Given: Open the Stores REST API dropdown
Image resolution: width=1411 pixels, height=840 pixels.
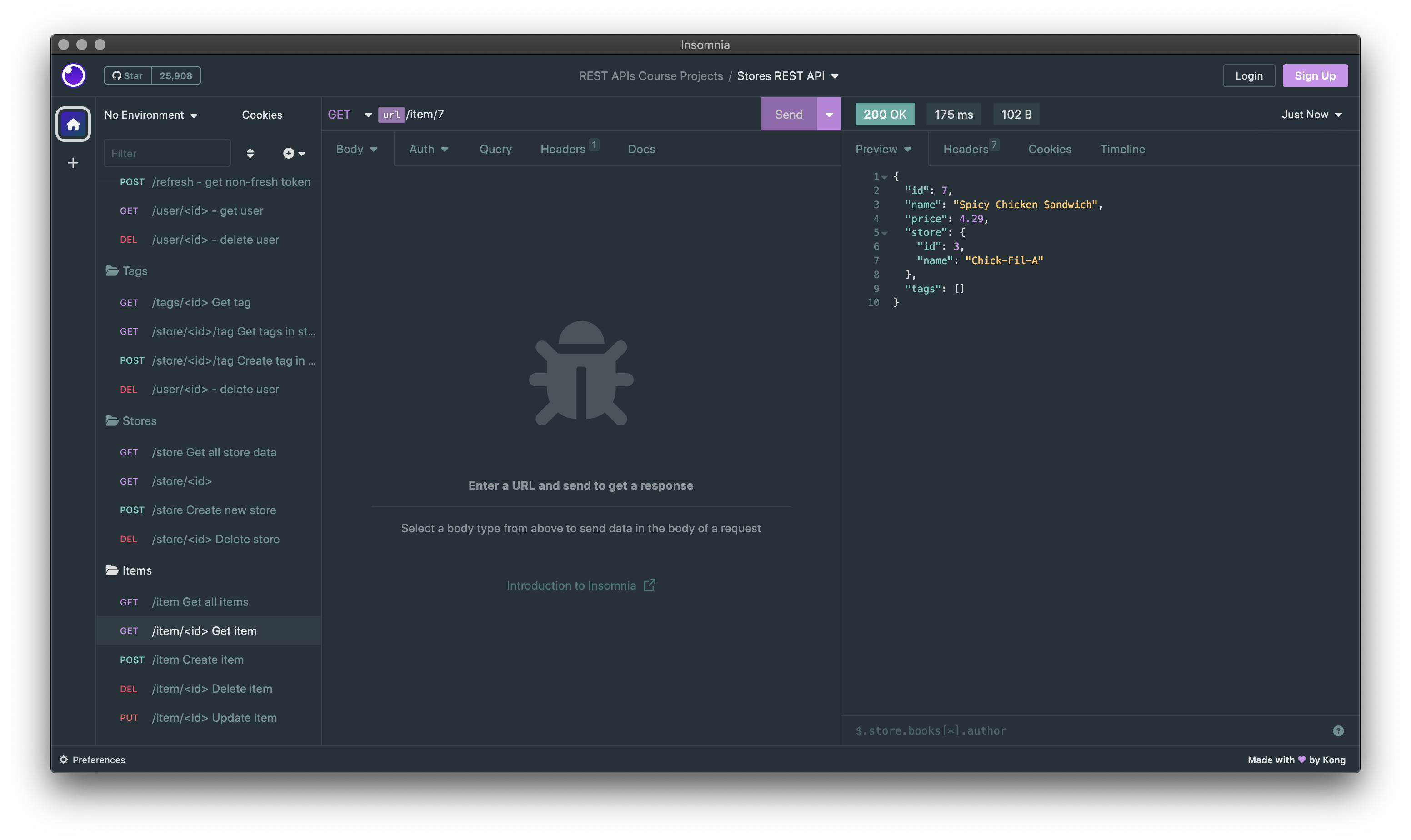Looking at the screenshot, I should (787, 76).
